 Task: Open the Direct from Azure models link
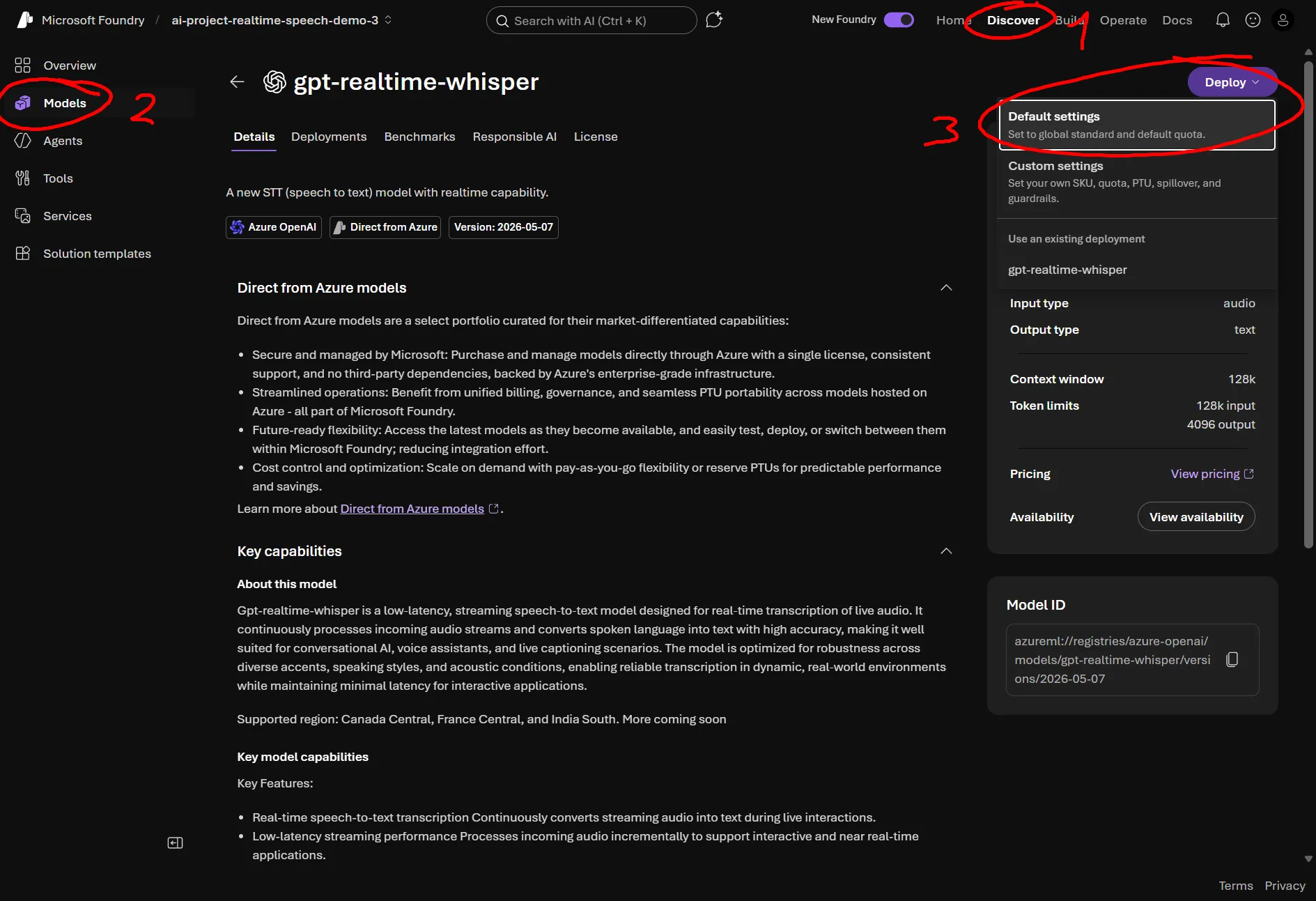(x=412, y=509)
